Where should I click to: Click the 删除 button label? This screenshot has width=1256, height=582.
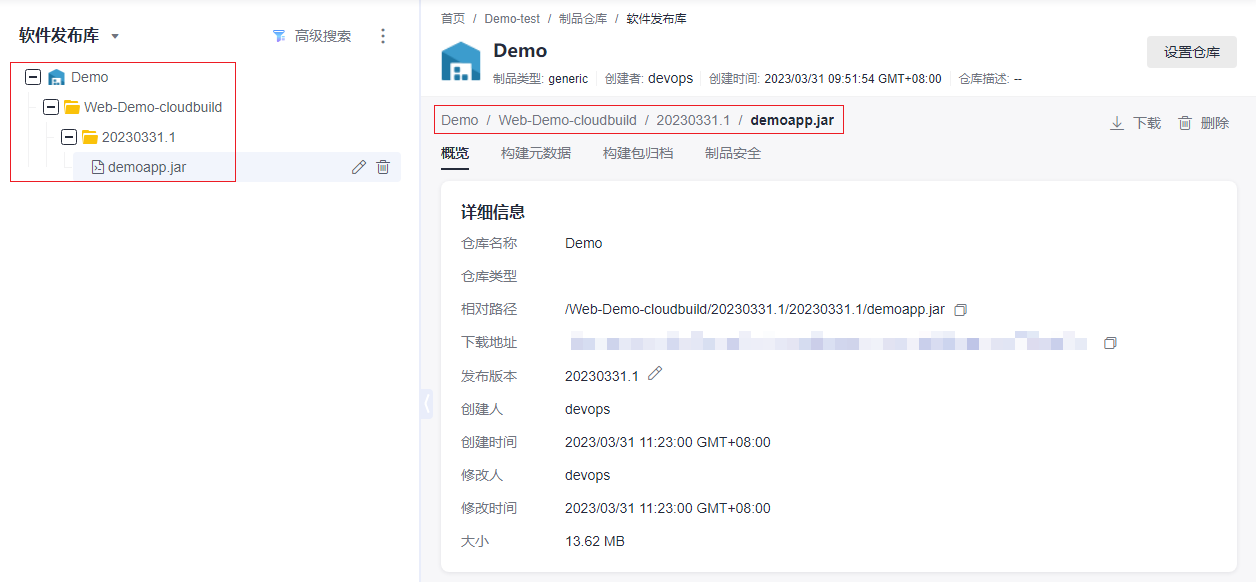(x=1215, y=123)
